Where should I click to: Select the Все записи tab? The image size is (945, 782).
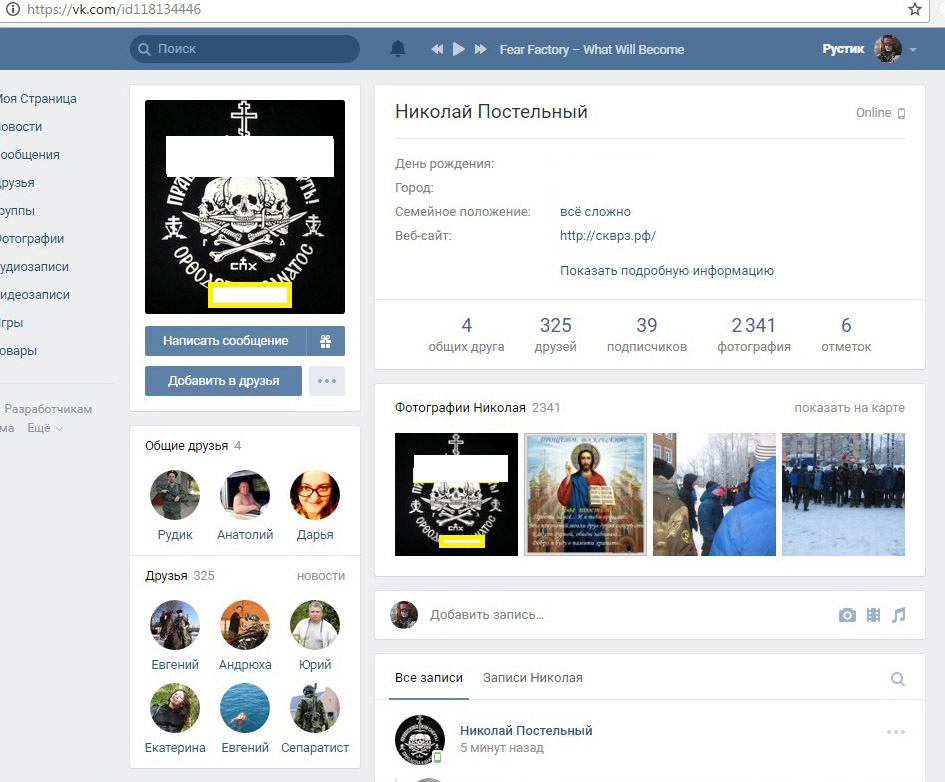pyautogui.click(x=429, y=678)
